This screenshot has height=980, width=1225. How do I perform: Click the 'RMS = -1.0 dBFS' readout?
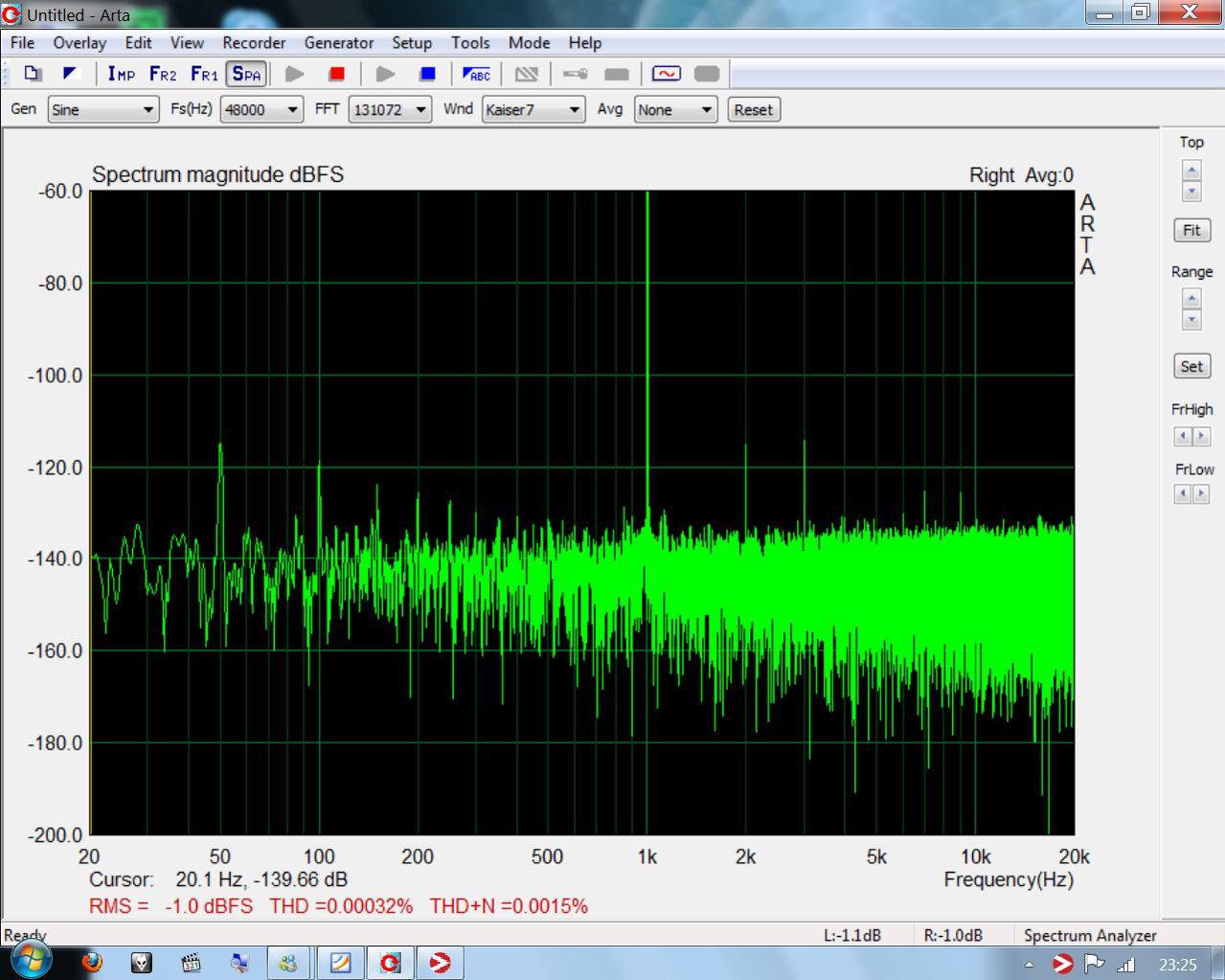pos(171,906)
